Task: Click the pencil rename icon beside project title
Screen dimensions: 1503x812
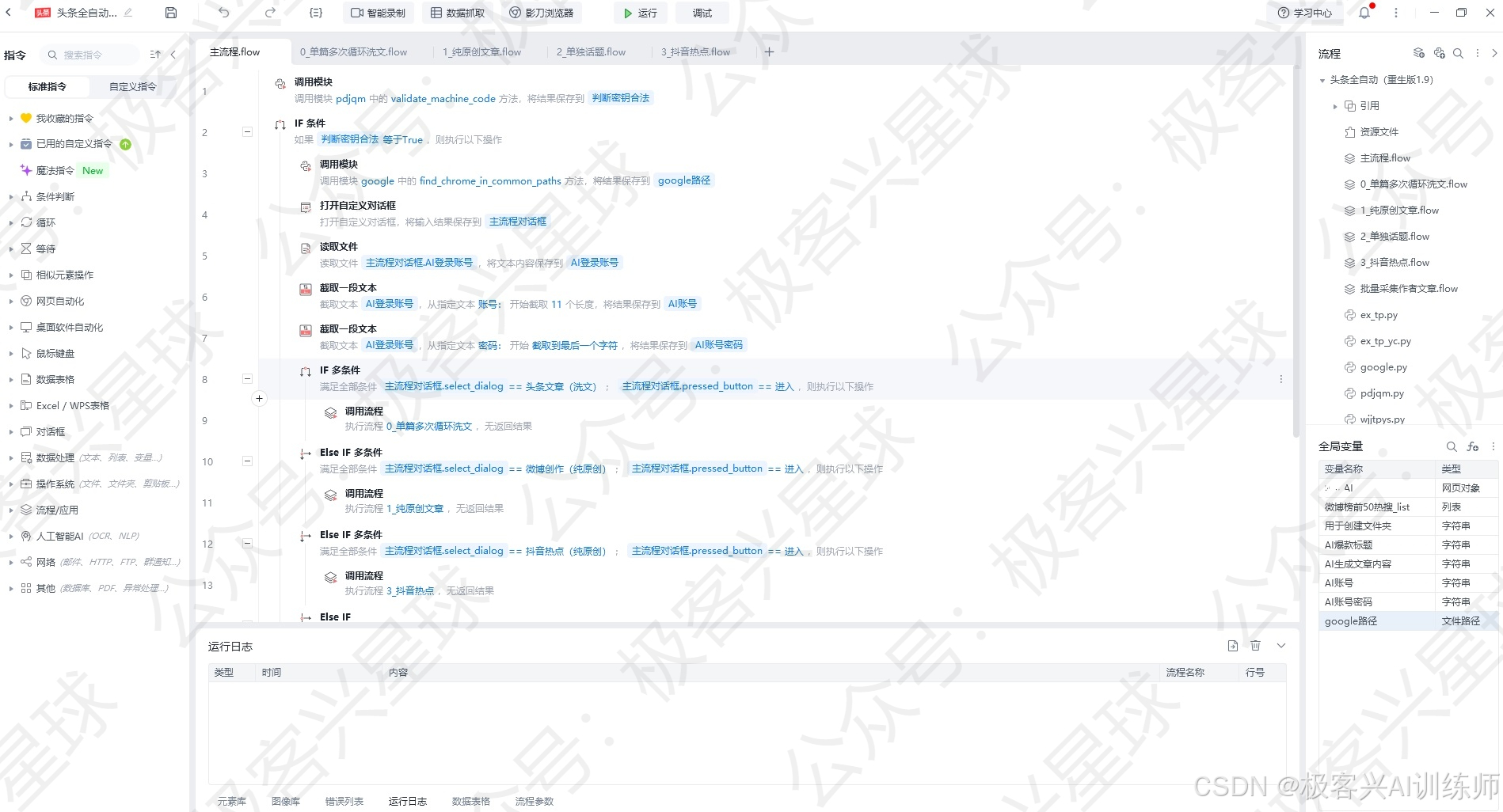Action: coord(128,13)
